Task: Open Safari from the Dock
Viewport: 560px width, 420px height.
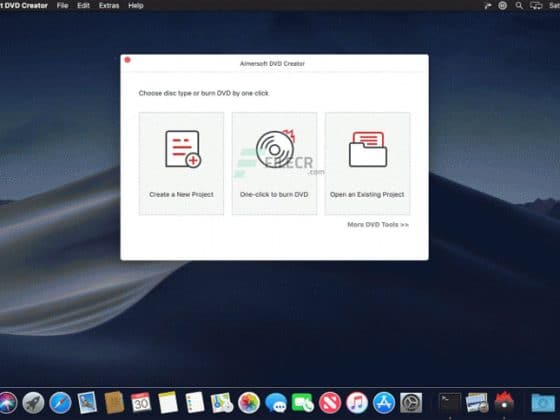Action: tap(60, 402)
